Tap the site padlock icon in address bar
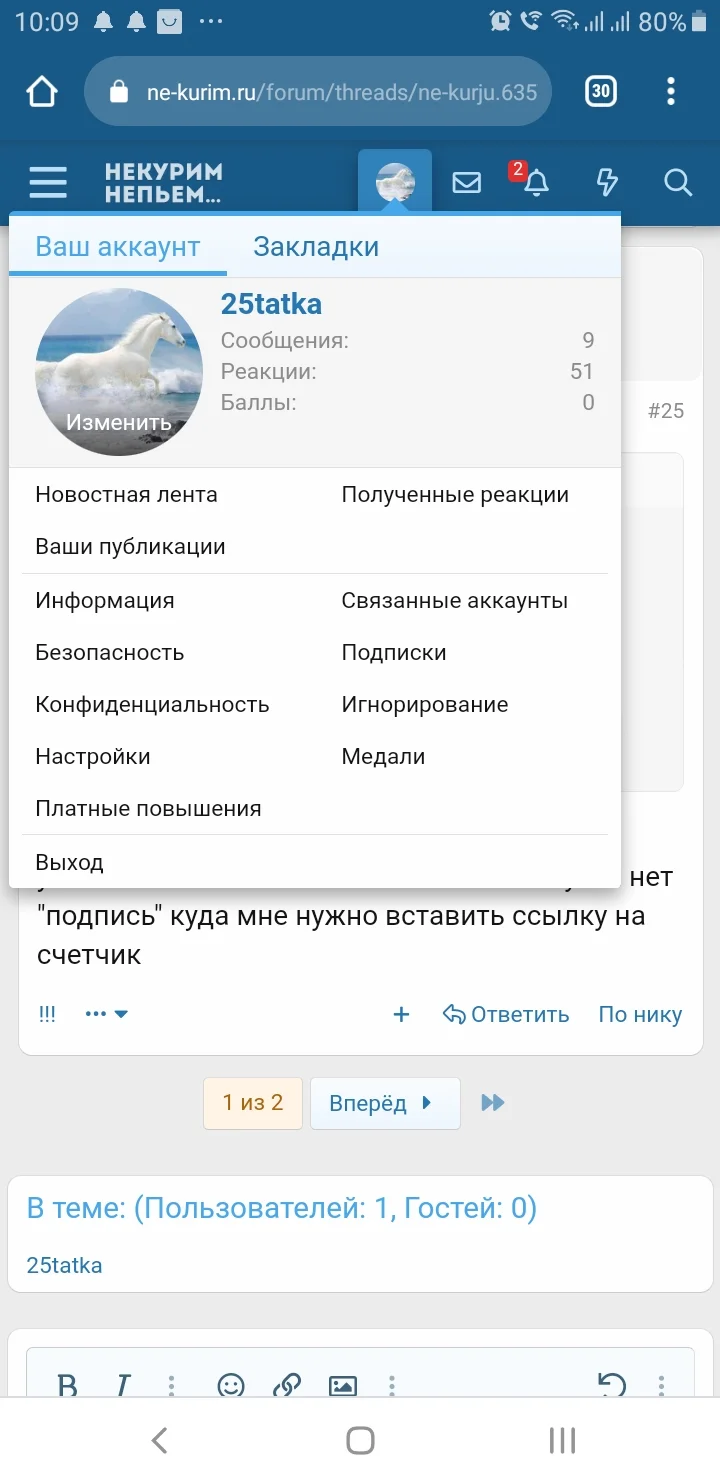720x1480 pixels. click(x=119, y=92)
